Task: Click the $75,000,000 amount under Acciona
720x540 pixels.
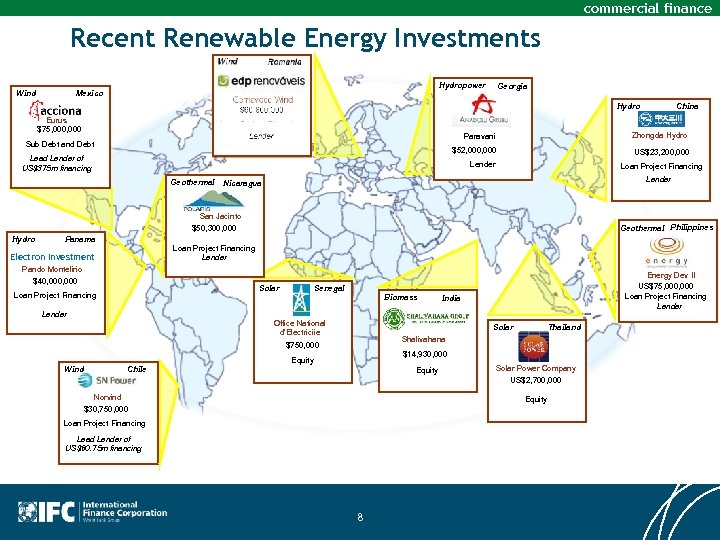Action: [x=59, y=129]
